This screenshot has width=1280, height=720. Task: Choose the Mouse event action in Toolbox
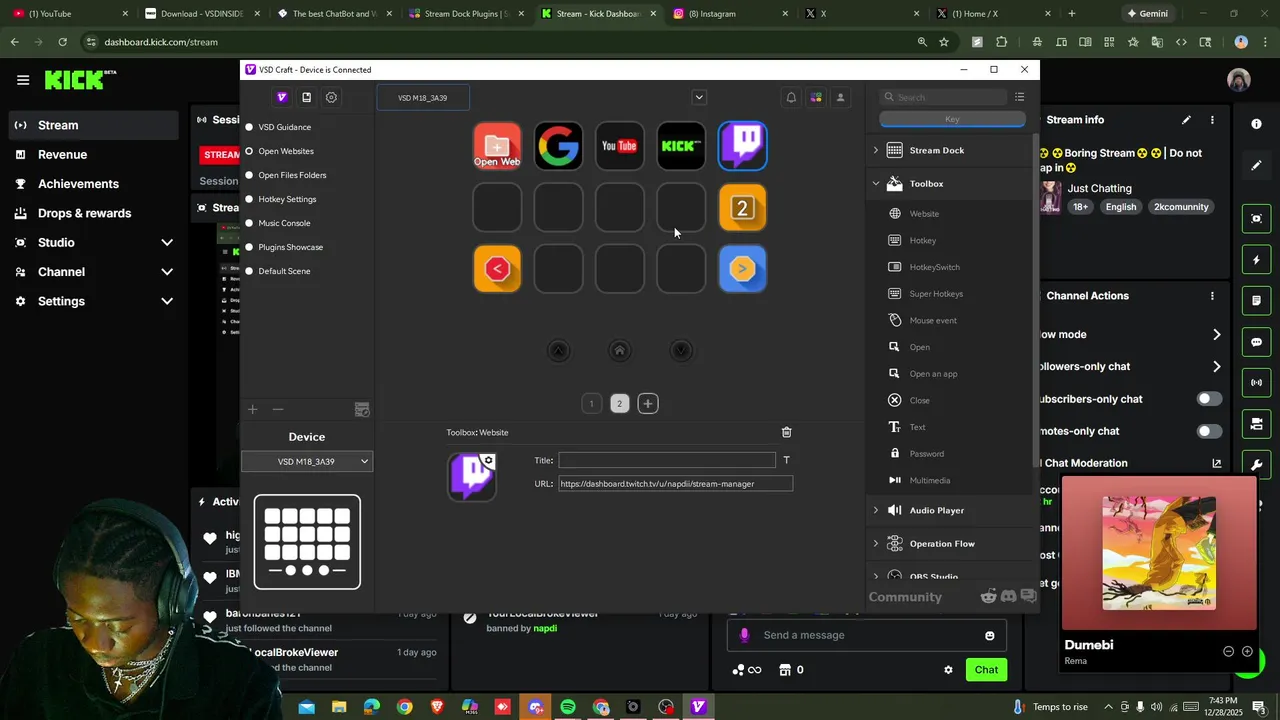pyautogui.click(x=933, y=320)
